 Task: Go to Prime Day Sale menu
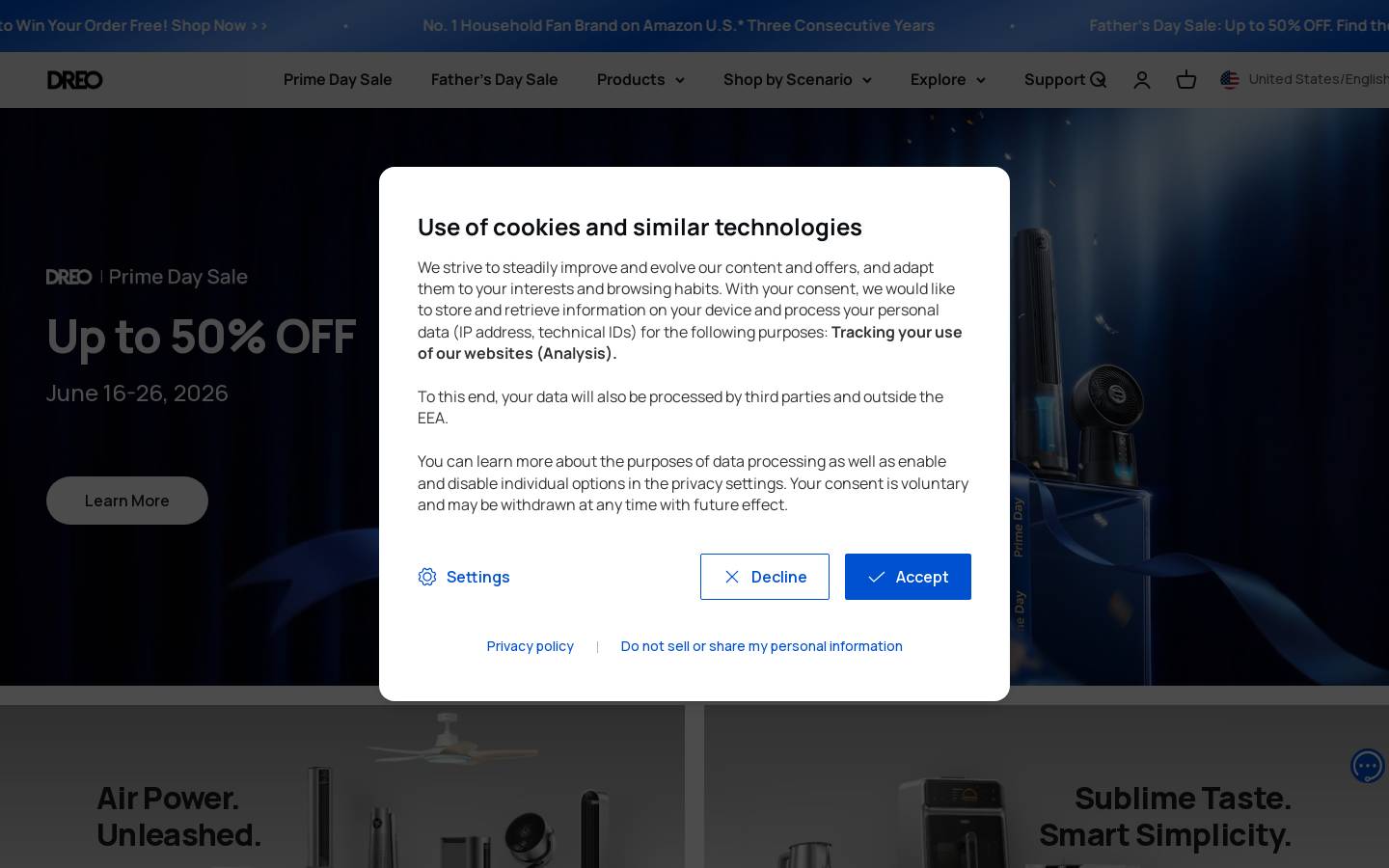pyautogui.click(x=338, y=80)
